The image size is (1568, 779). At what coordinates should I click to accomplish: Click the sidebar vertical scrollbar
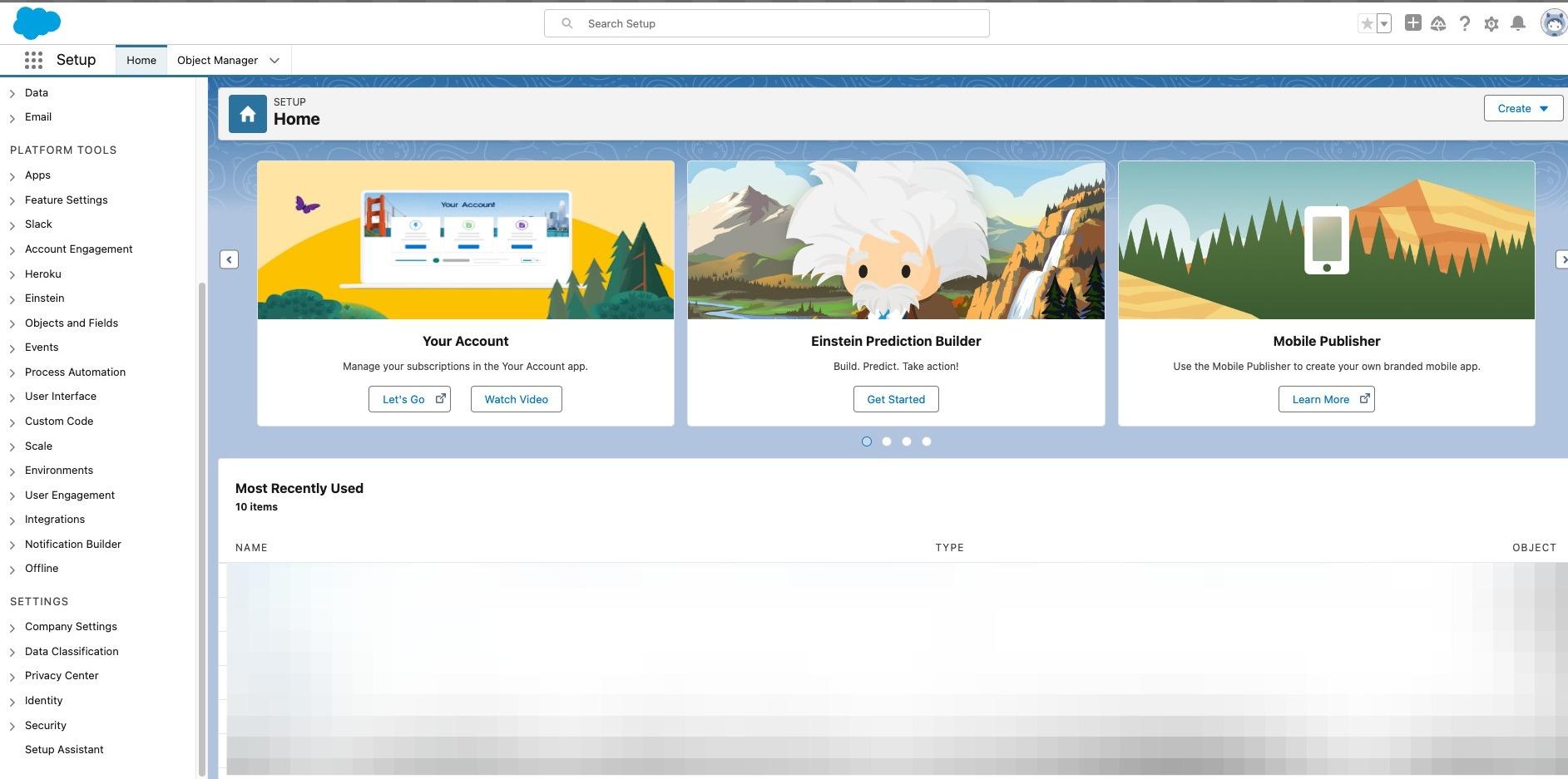click(x=201, y=528)
